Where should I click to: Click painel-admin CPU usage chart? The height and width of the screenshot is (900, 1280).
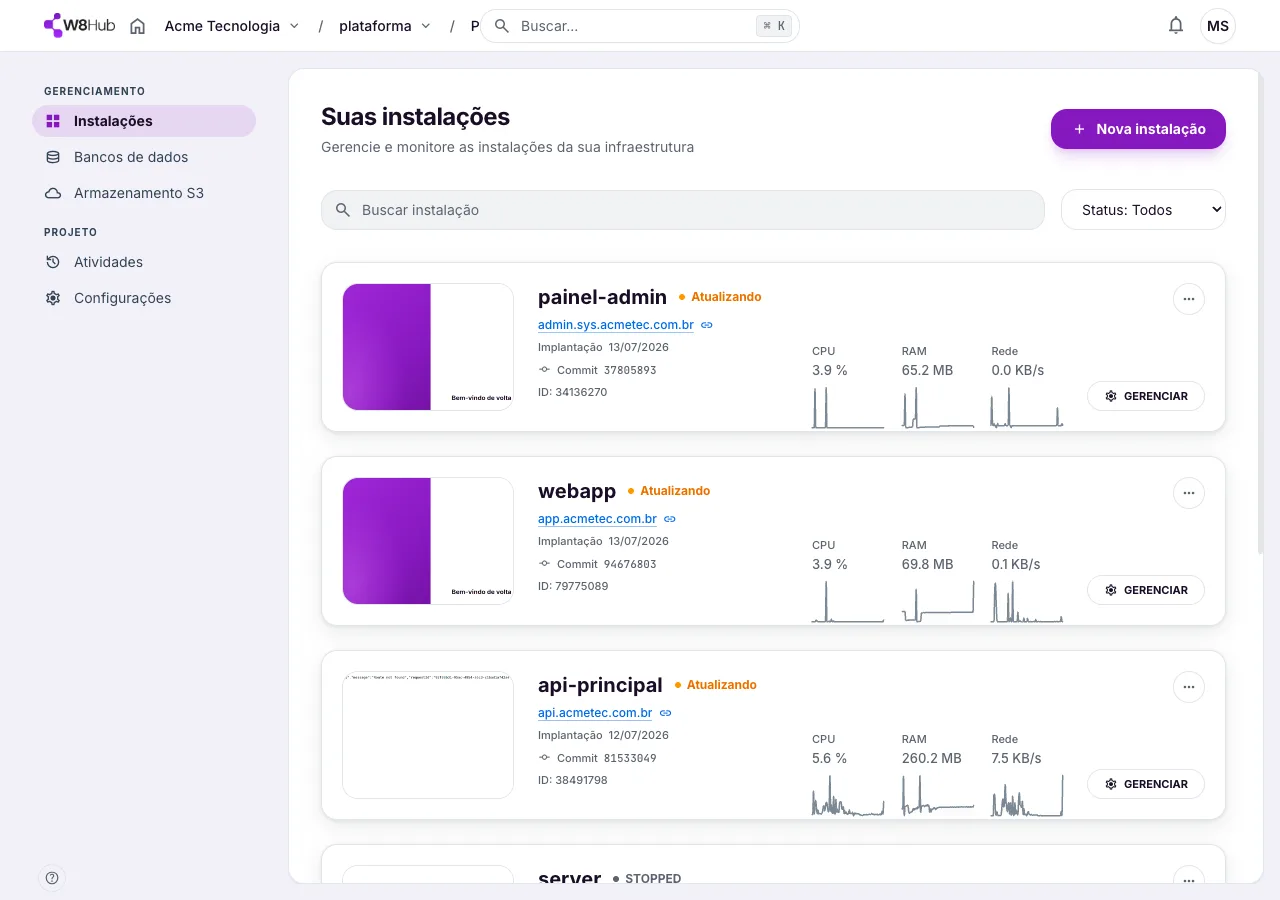[x=848, y=408]
